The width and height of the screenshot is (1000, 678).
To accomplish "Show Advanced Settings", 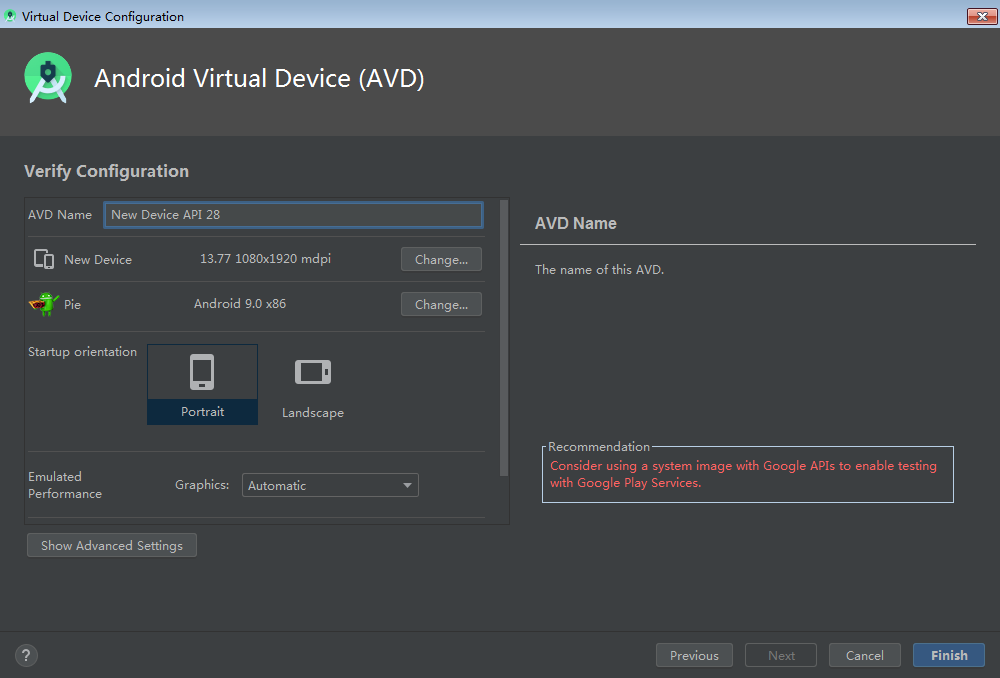I will [112, 545].
